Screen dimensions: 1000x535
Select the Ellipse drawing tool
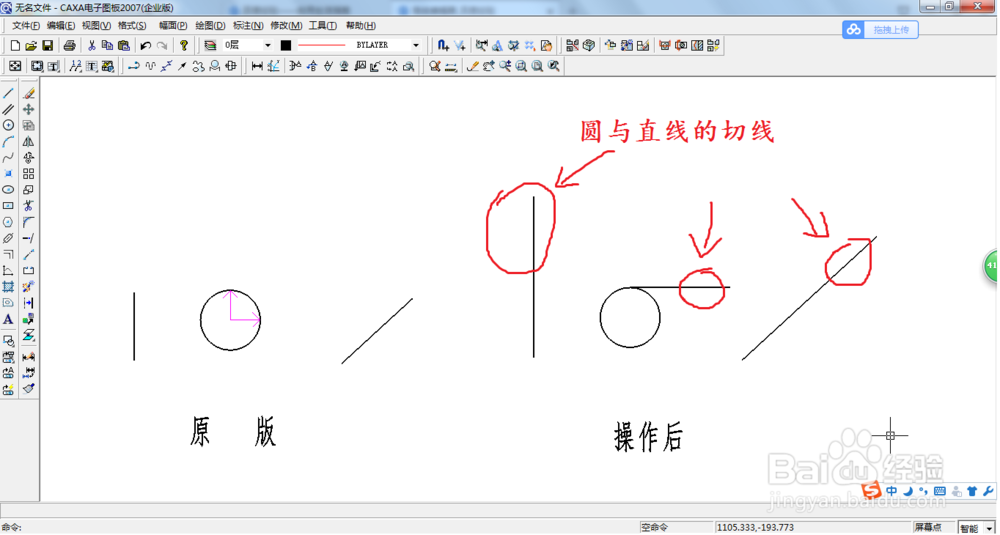click(x=8, y=189)
